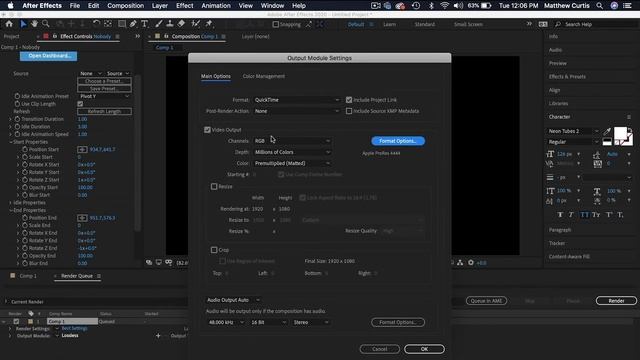Enable the Crop checkbox
The height and width of the screenshot is (360, 640).
(x=214, y=250)
